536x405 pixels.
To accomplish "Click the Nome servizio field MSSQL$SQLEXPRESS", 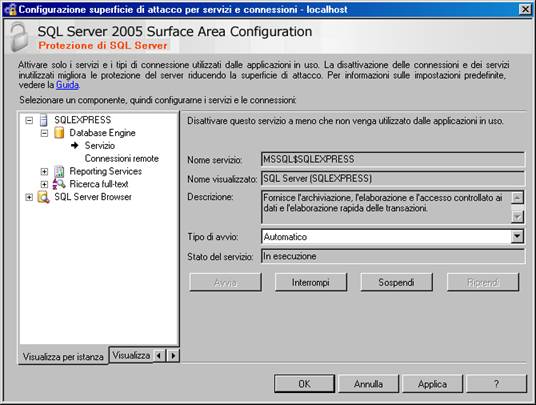I will [x=393, y=159].
